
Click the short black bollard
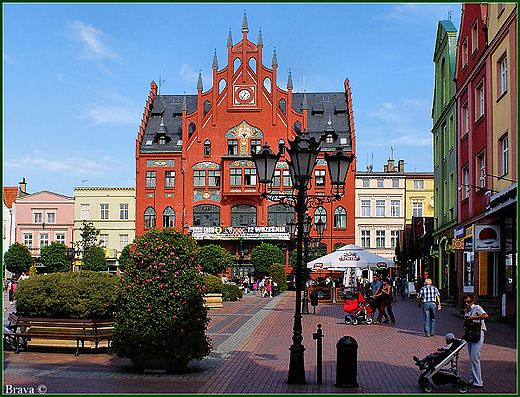(x=347, y=362)
